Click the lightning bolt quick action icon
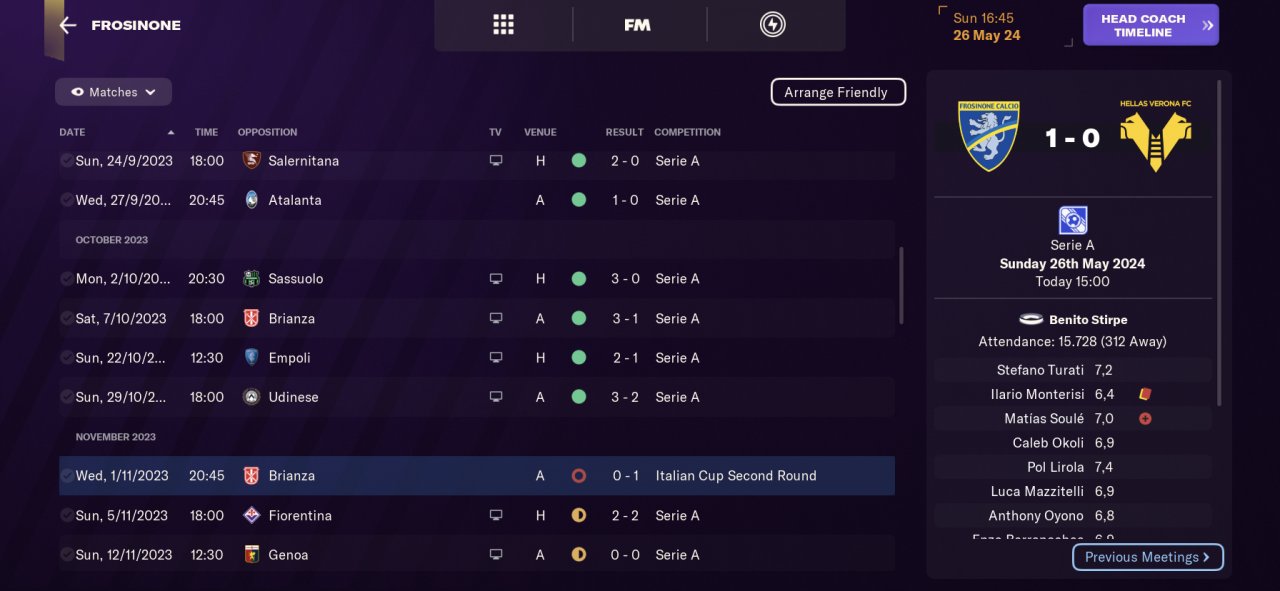Image resolution: width=1280 pixels, height=591 pixels. (x=772, y=25)
